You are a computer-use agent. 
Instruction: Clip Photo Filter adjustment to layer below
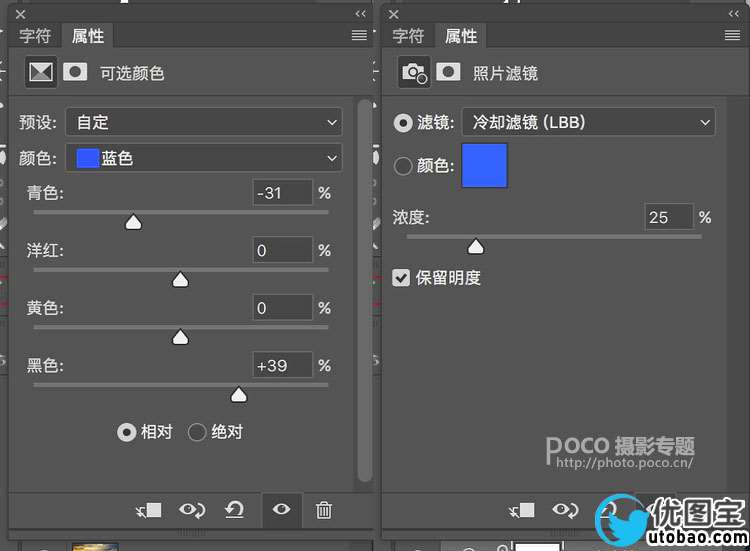click(521, 510)
